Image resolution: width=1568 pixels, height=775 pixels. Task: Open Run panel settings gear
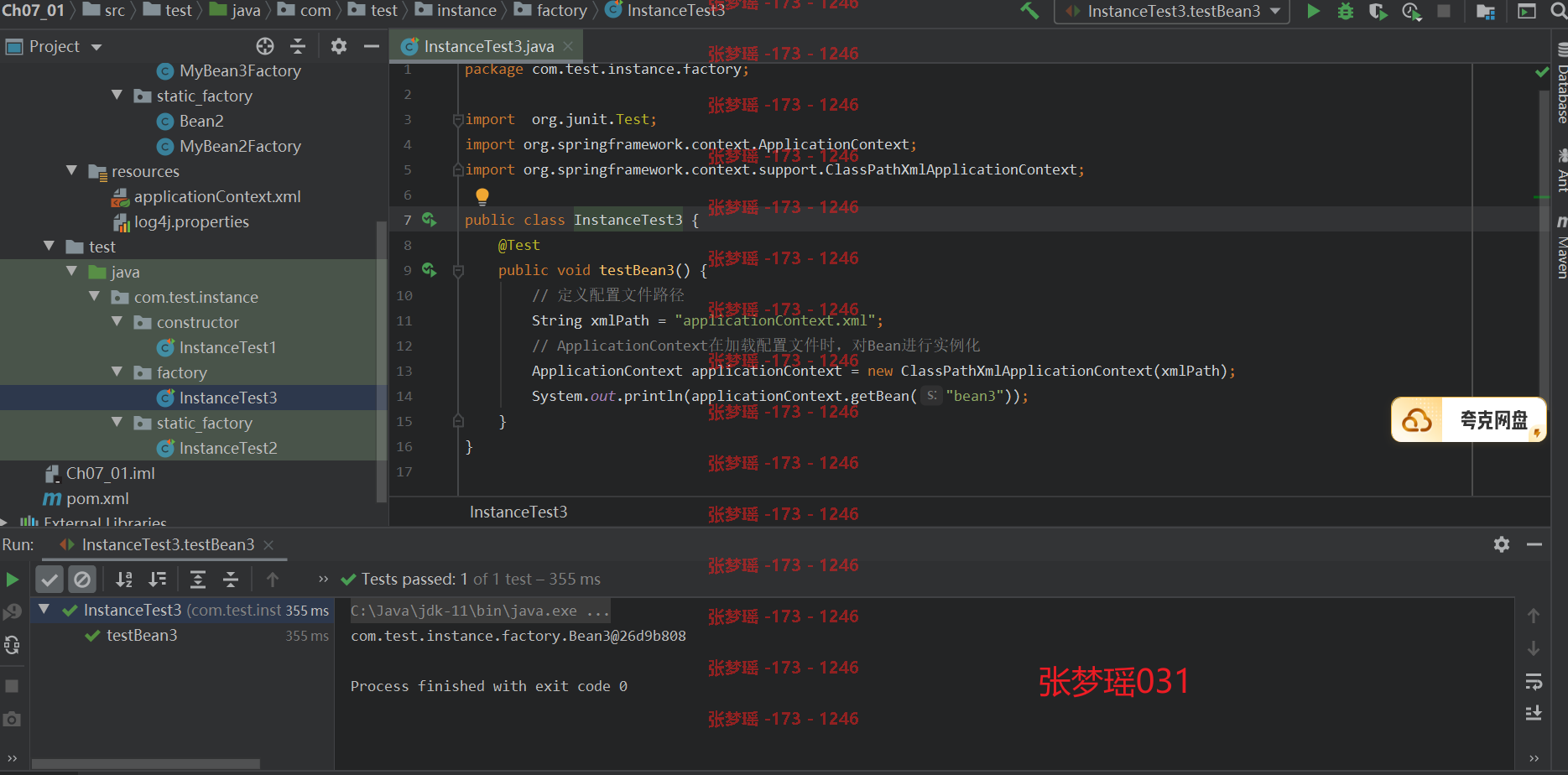click(x=1502, y=544)
